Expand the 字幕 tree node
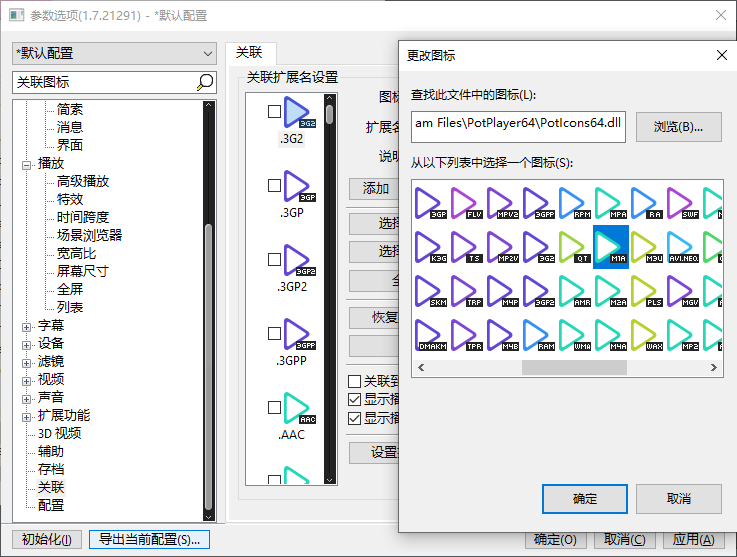Screen dimensions: 737x557 pyautogui.click(x=27, y=326)
